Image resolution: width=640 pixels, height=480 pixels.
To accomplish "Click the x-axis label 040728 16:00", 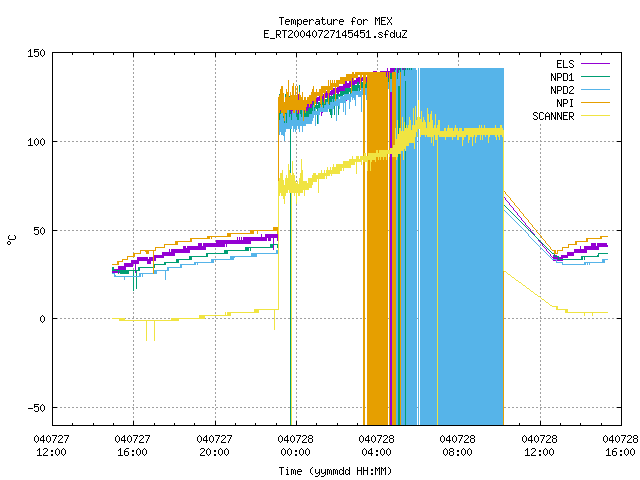I will [x=620, y=446].
